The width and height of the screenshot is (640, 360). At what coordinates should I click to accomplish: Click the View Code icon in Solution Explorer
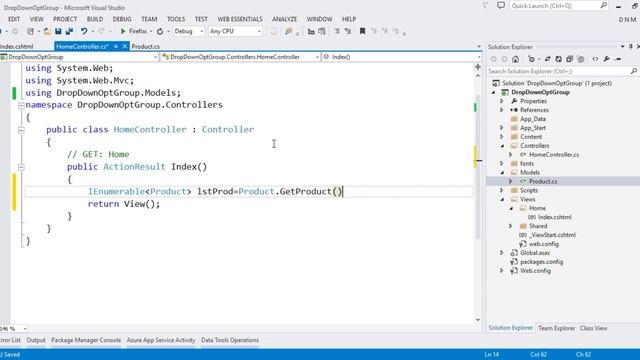tap(595, 59)
